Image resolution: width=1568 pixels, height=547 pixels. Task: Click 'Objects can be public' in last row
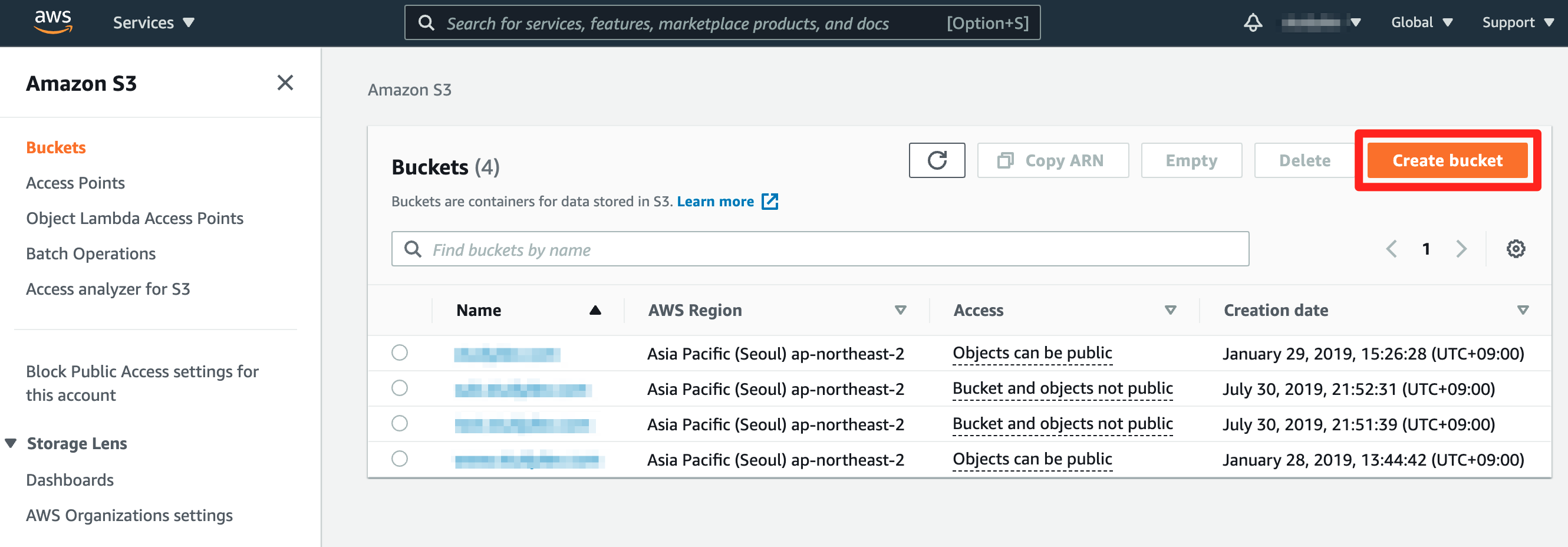pos(1032,459)
